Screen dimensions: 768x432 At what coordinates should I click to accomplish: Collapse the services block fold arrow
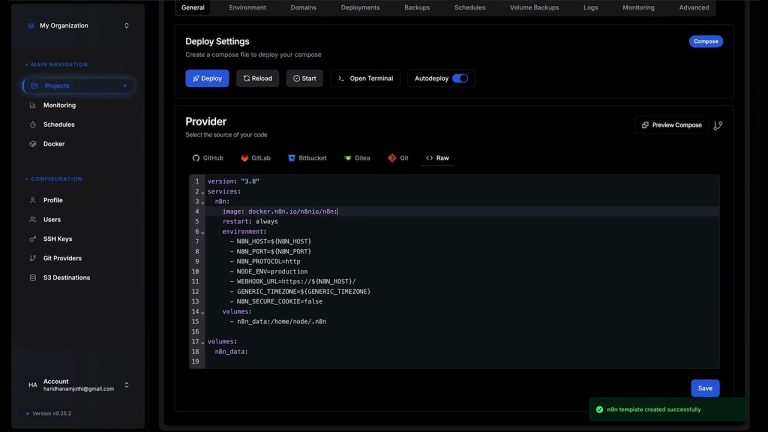202,192
